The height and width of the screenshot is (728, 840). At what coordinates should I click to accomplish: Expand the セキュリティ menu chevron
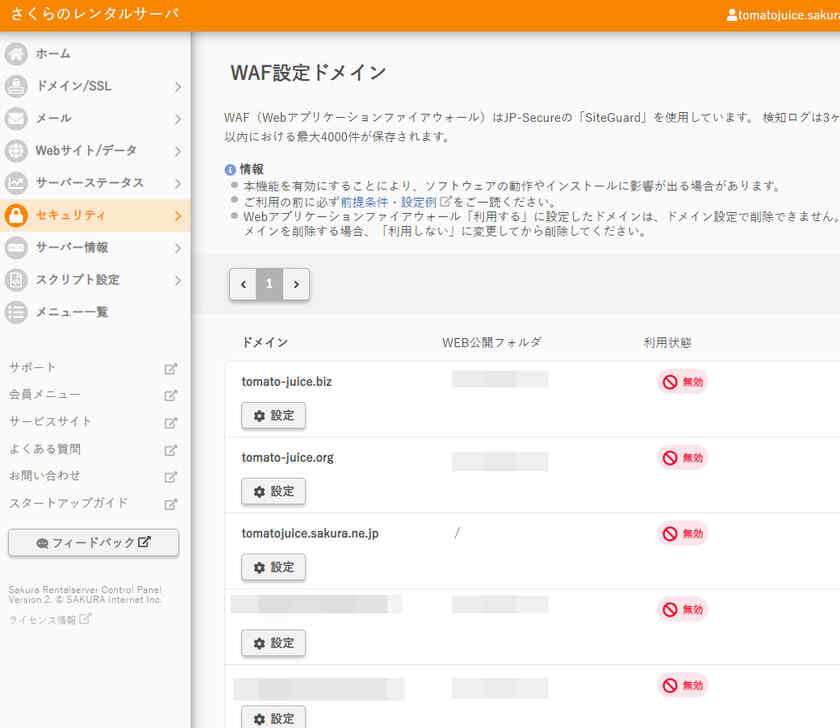pyautogui.click(x=178, y=216)
